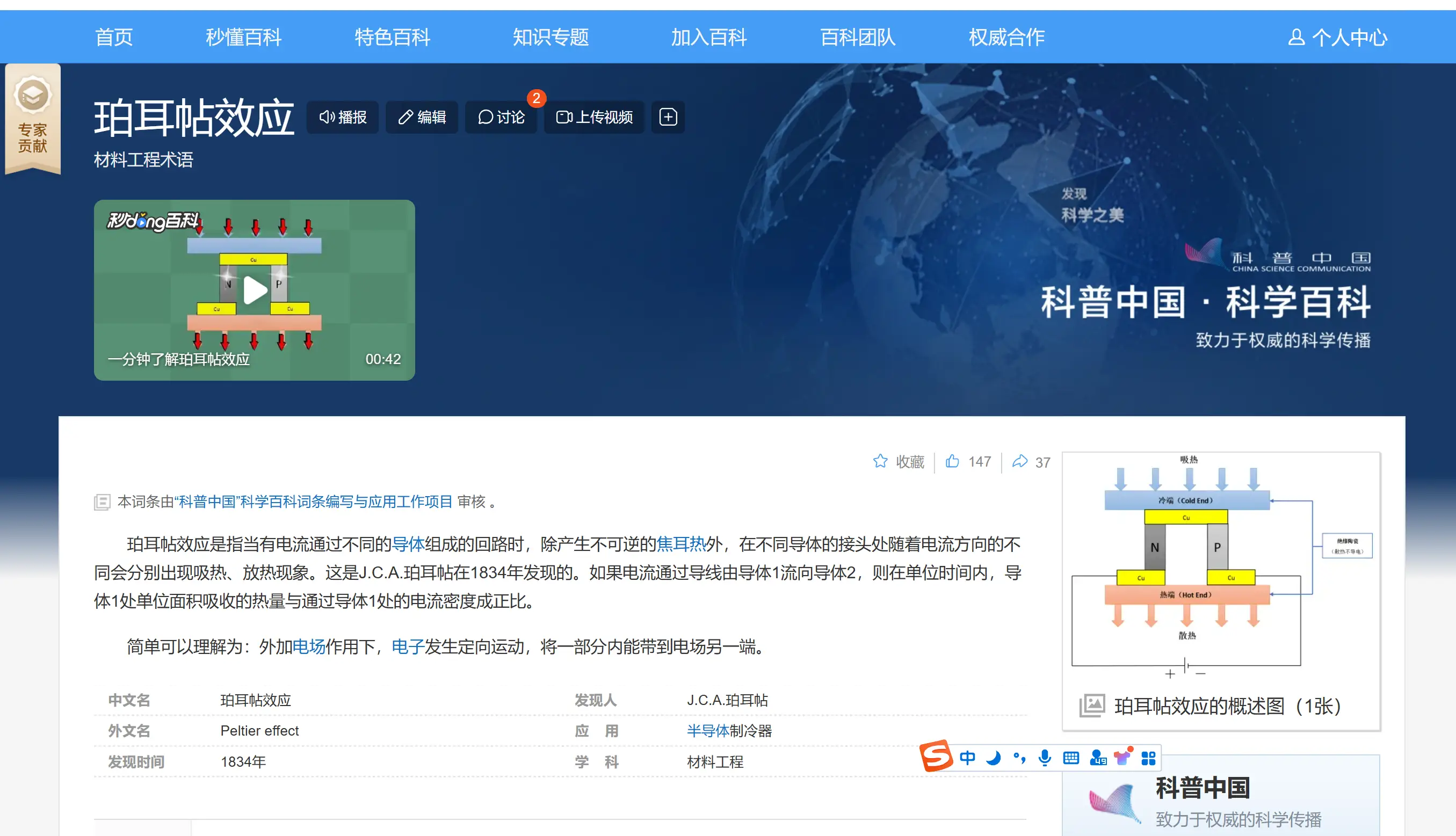This screenshot has width=1456, height=836.
Task: Click the 上传视频 upload video button
Action: [594, 117]
